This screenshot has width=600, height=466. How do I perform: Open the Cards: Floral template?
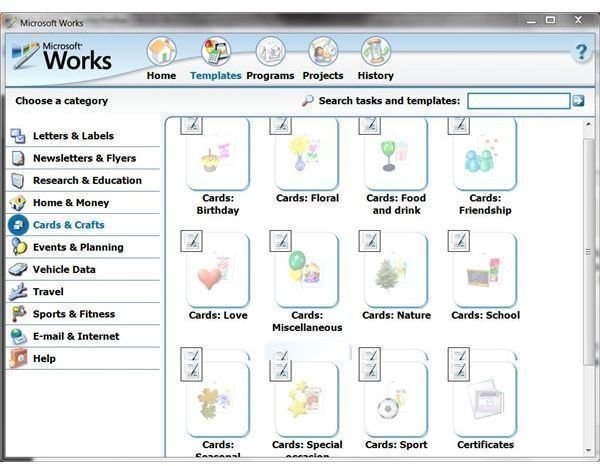307,155
